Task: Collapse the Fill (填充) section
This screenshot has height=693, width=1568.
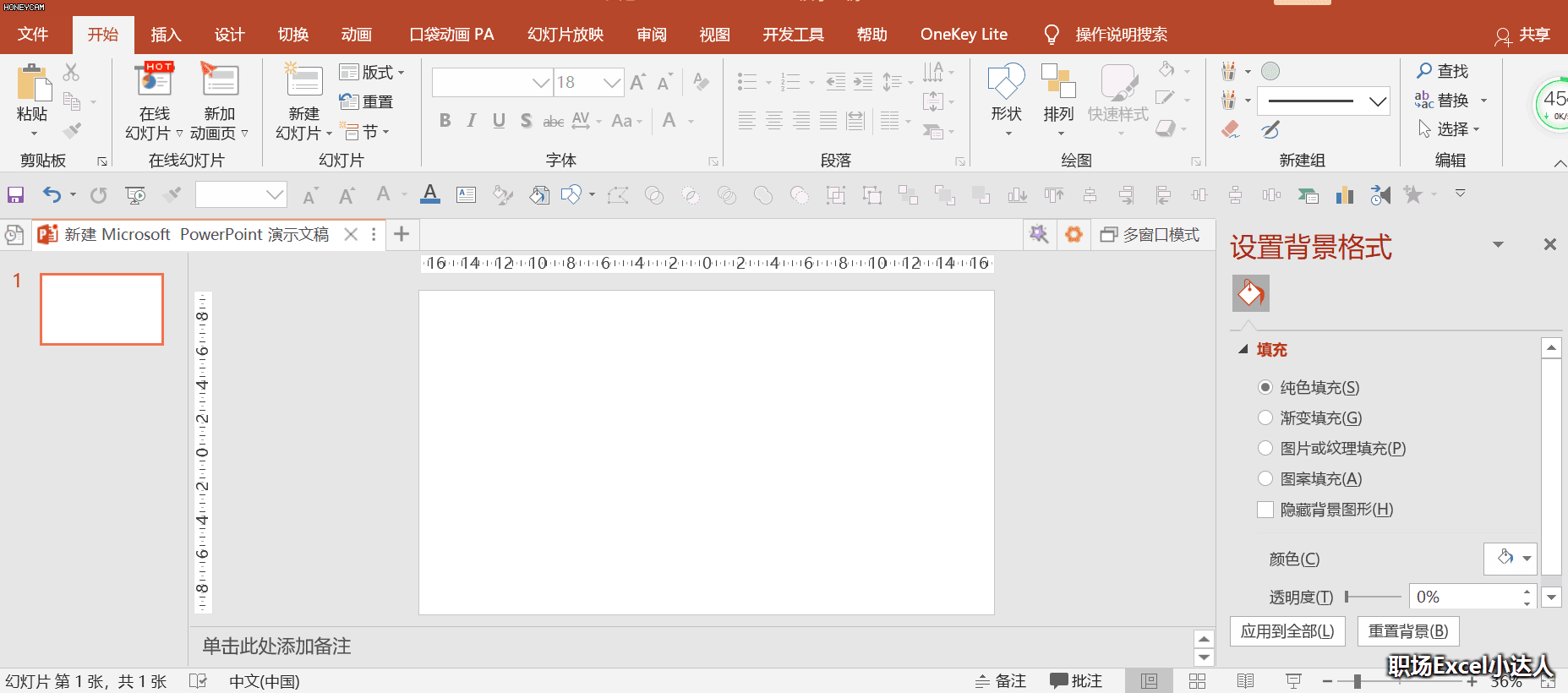Action: (x=1243, y=349)
